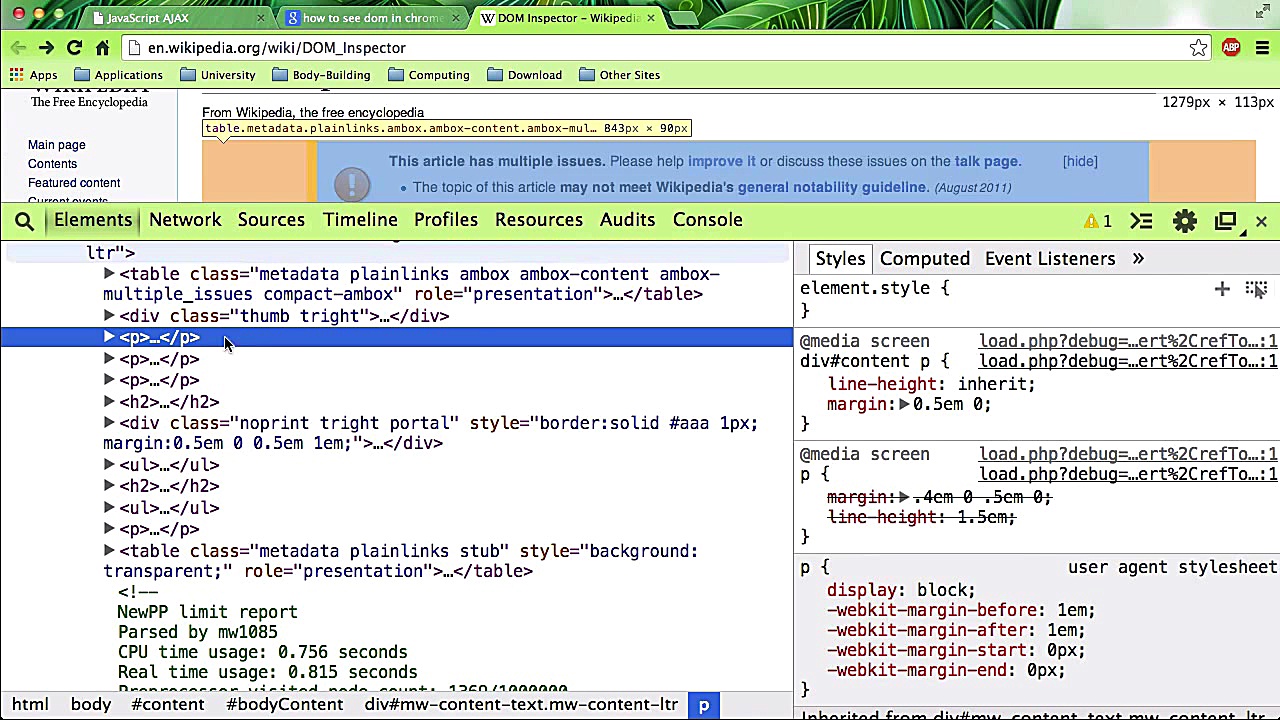Viewport: 1280px width, 720px height.
Task: Switch to the Network panel tab
Action: (x=185, y=220)
